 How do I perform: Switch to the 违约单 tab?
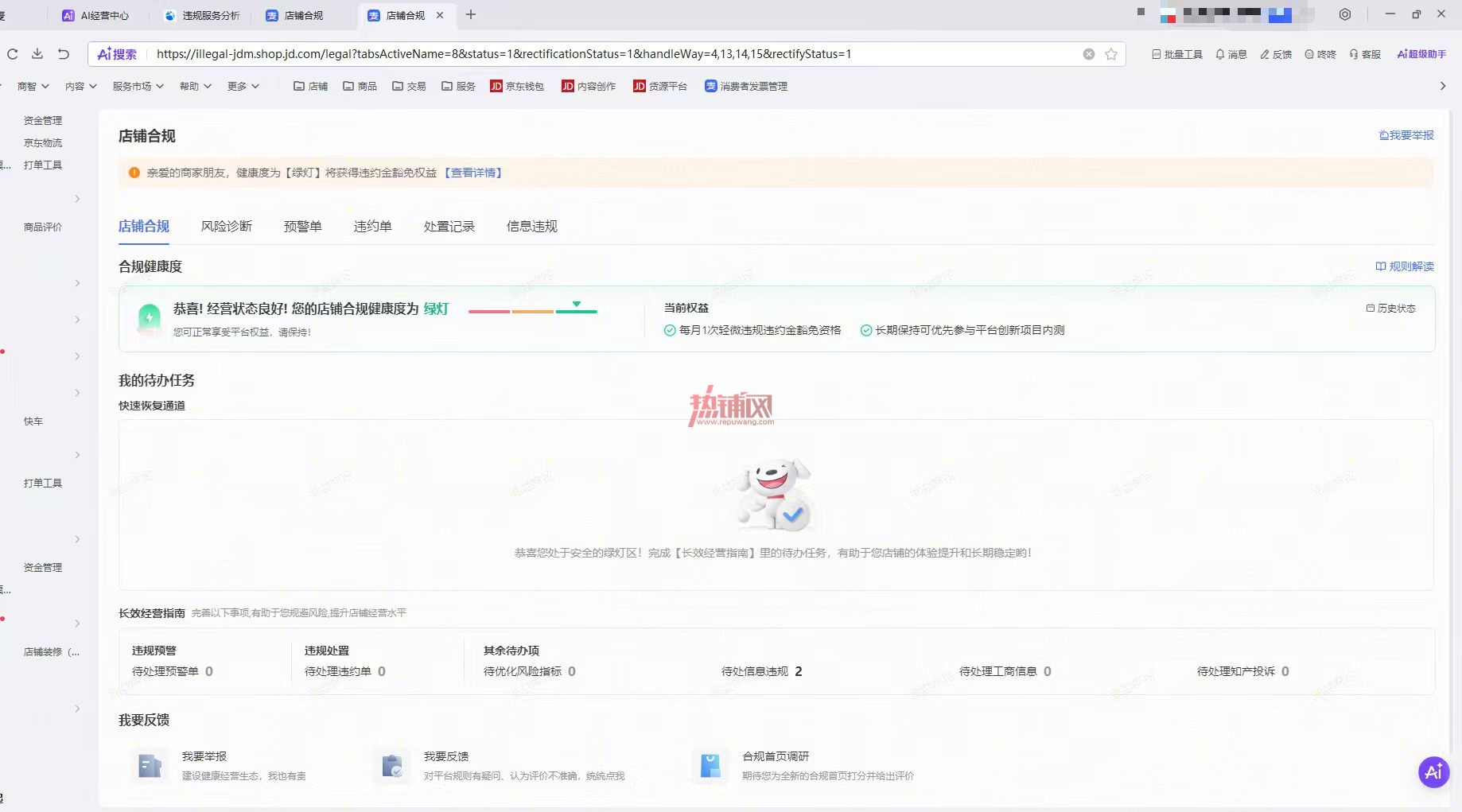click(x=373, y=227)
